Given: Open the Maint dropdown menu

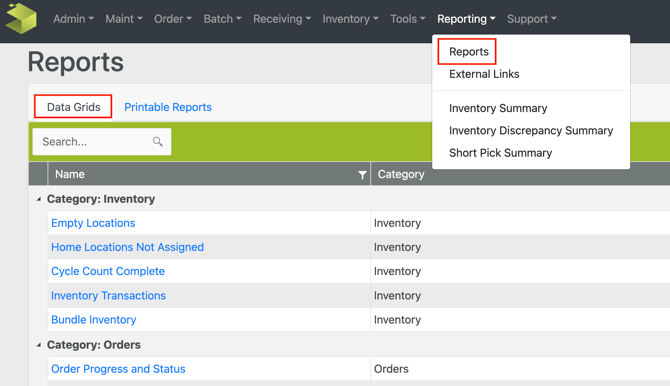Looking at the screenshot, I should [124, 19].
